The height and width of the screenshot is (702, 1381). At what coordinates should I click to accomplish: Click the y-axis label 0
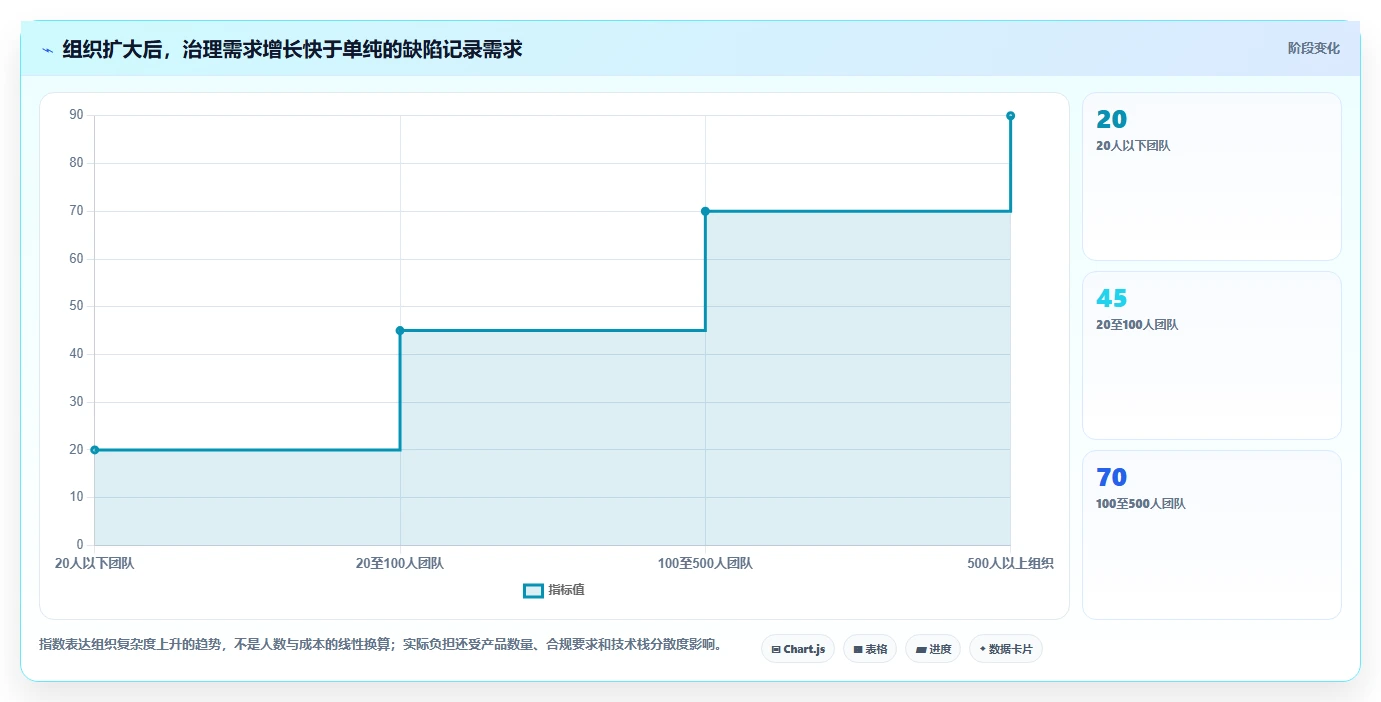click(80, 545)
